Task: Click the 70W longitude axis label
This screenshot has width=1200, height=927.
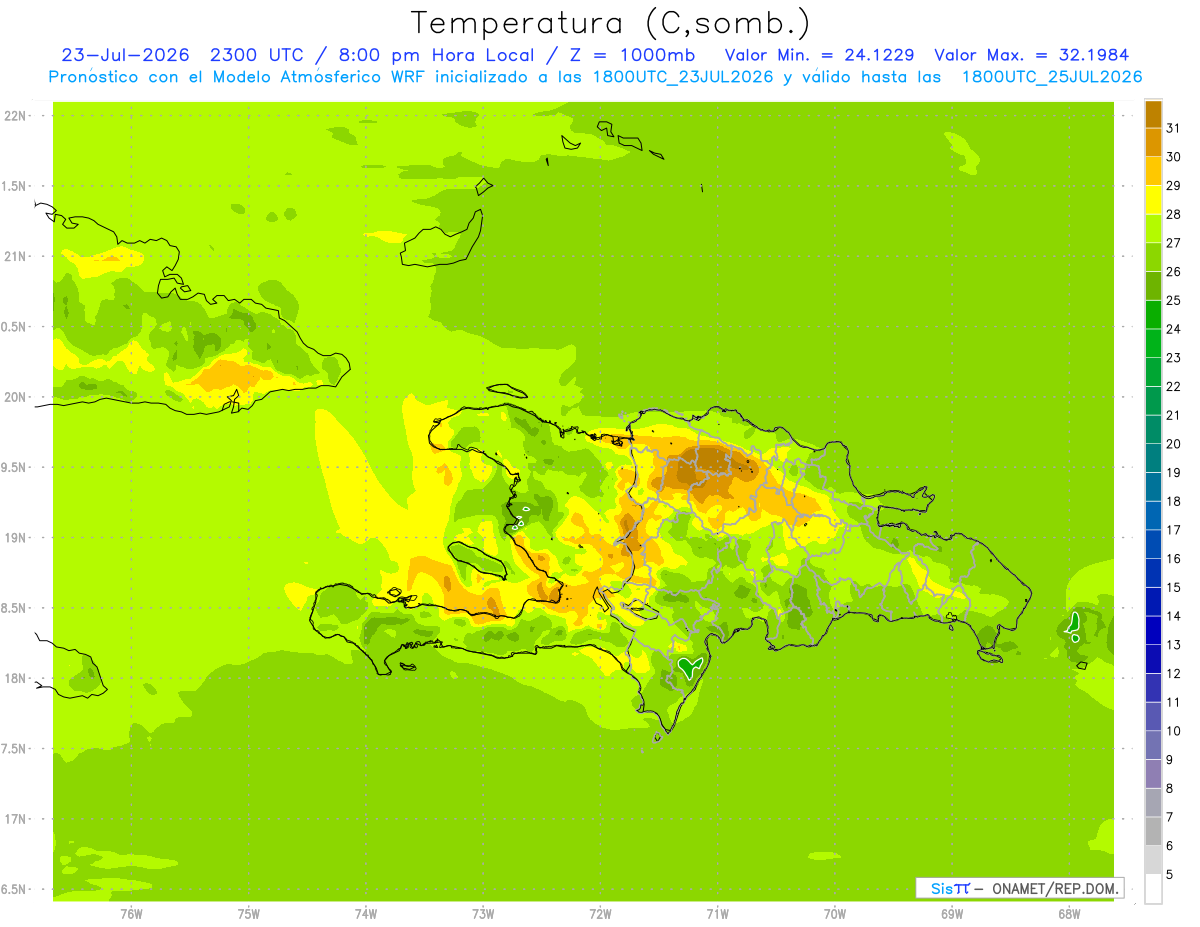Action: [834, 913]
